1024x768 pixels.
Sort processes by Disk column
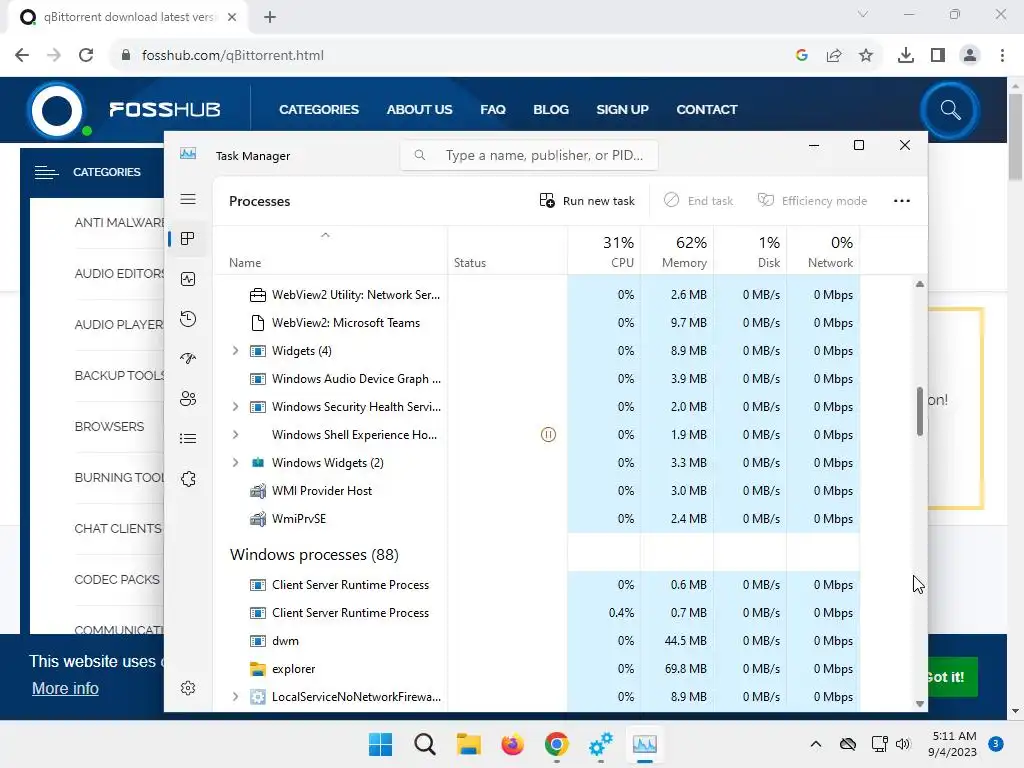click(750, 252)
